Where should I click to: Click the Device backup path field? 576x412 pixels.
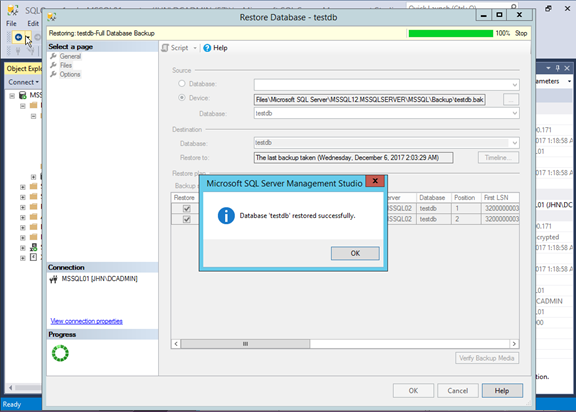tap(370, 100)
